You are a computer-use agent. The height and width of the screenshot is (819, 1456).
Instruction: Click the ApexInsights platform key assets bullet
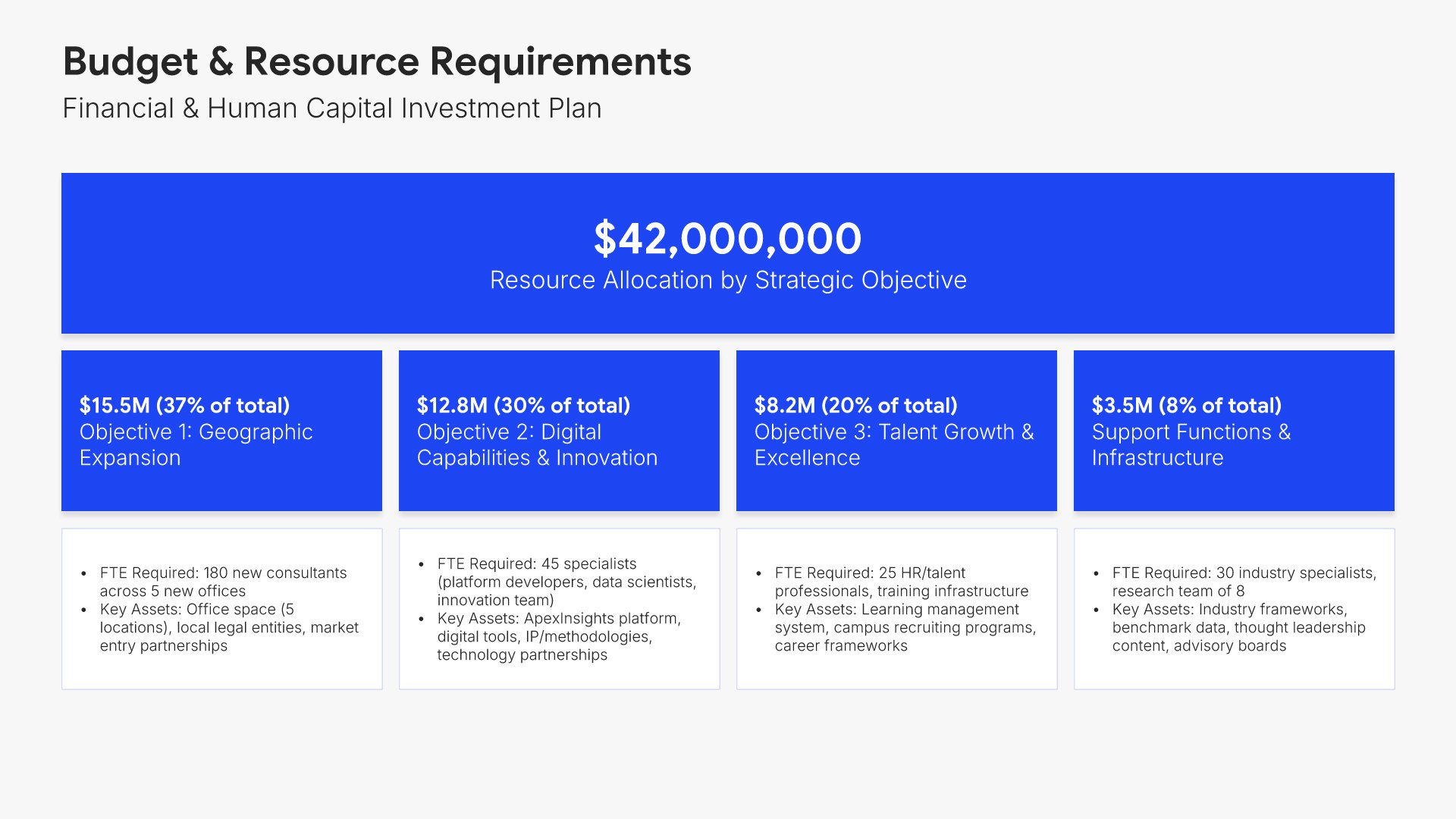(x=558, y=636)
